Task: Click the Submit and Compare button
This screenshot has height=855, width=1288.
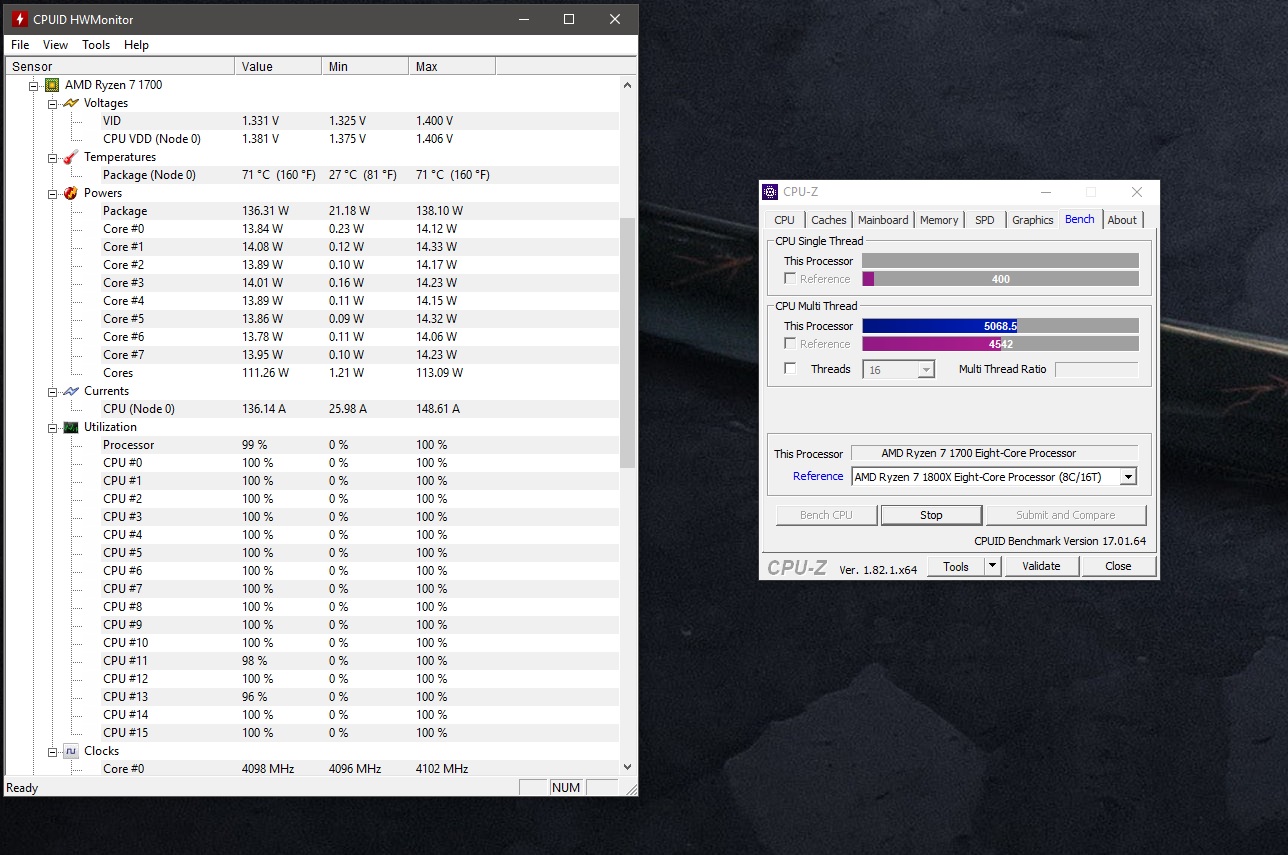Action: (1065, 515)
